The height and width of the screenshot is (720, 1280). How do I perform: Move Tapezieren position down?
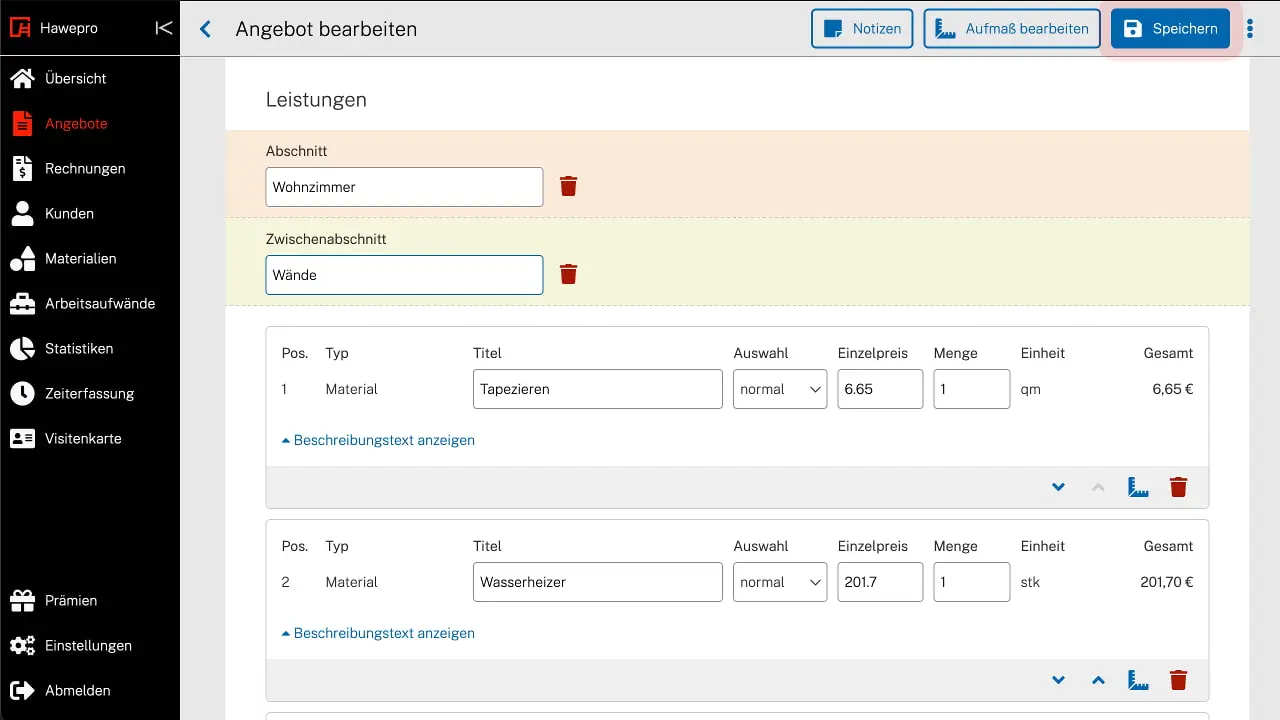click(x=1058, y=487)
